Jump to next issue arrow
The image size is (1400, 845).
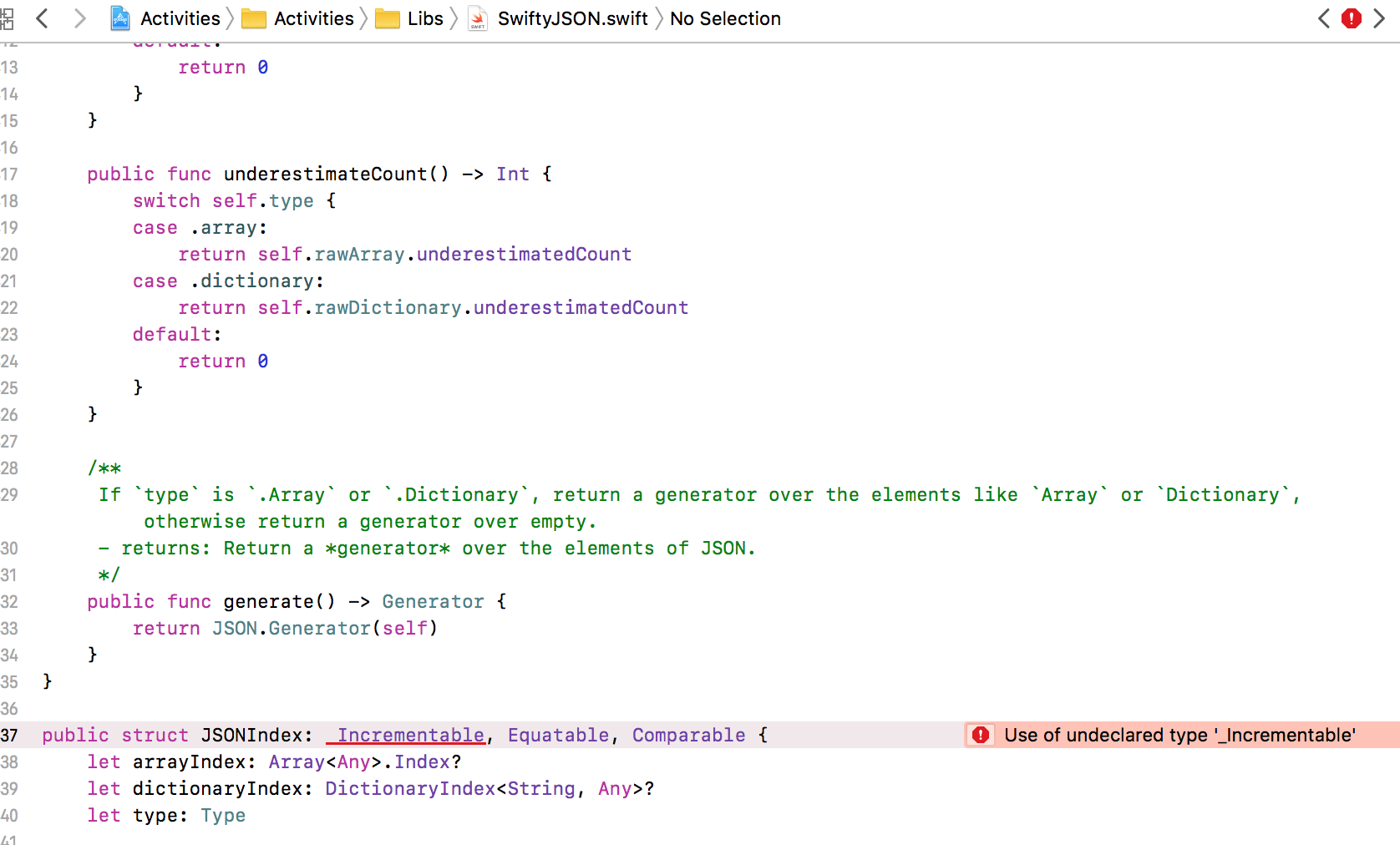click(1379, 18)
